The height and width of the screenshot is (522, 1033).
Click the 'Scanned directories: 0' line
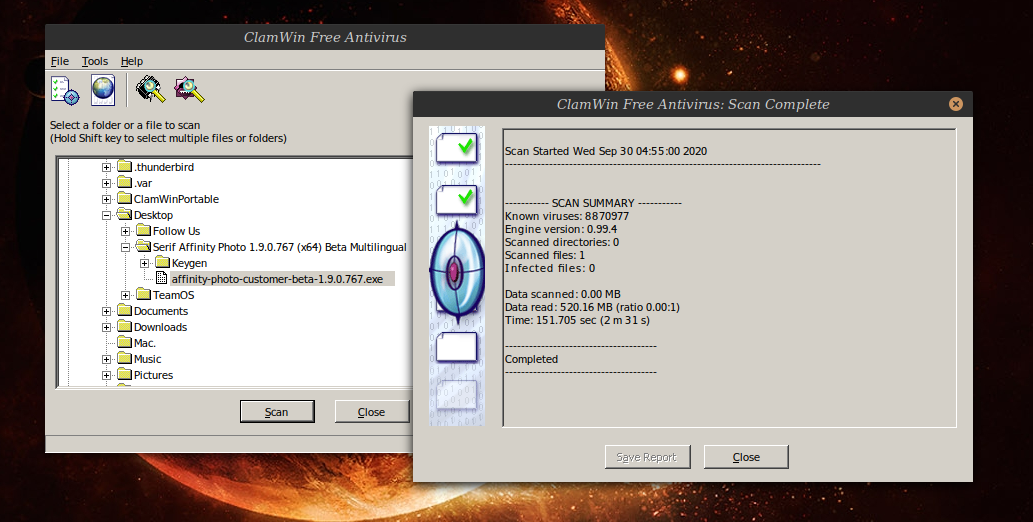click(x=562, y=242)
